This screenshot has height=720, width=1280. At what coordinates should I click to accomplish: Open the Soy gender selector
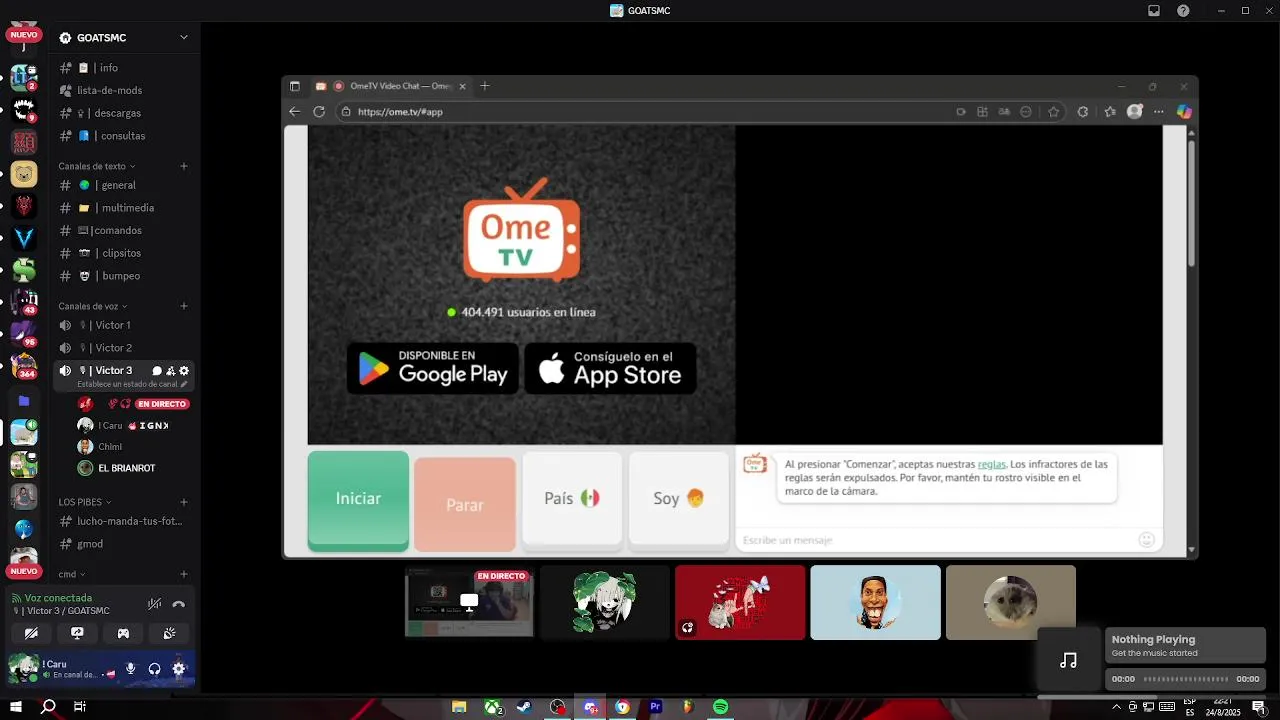679,498
